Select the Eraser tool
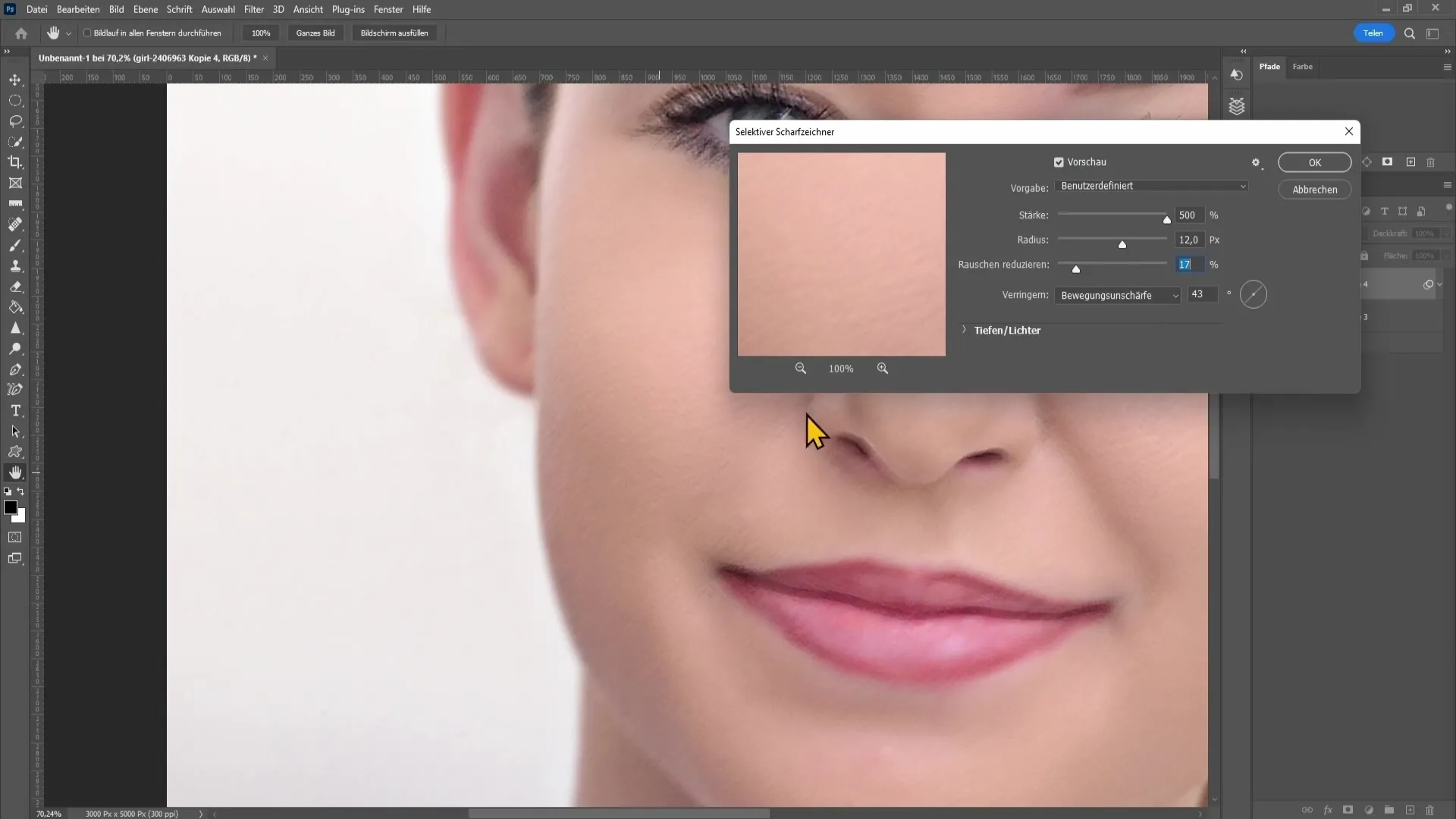This screenshot has width=1456, height=819. pos(15,287)
